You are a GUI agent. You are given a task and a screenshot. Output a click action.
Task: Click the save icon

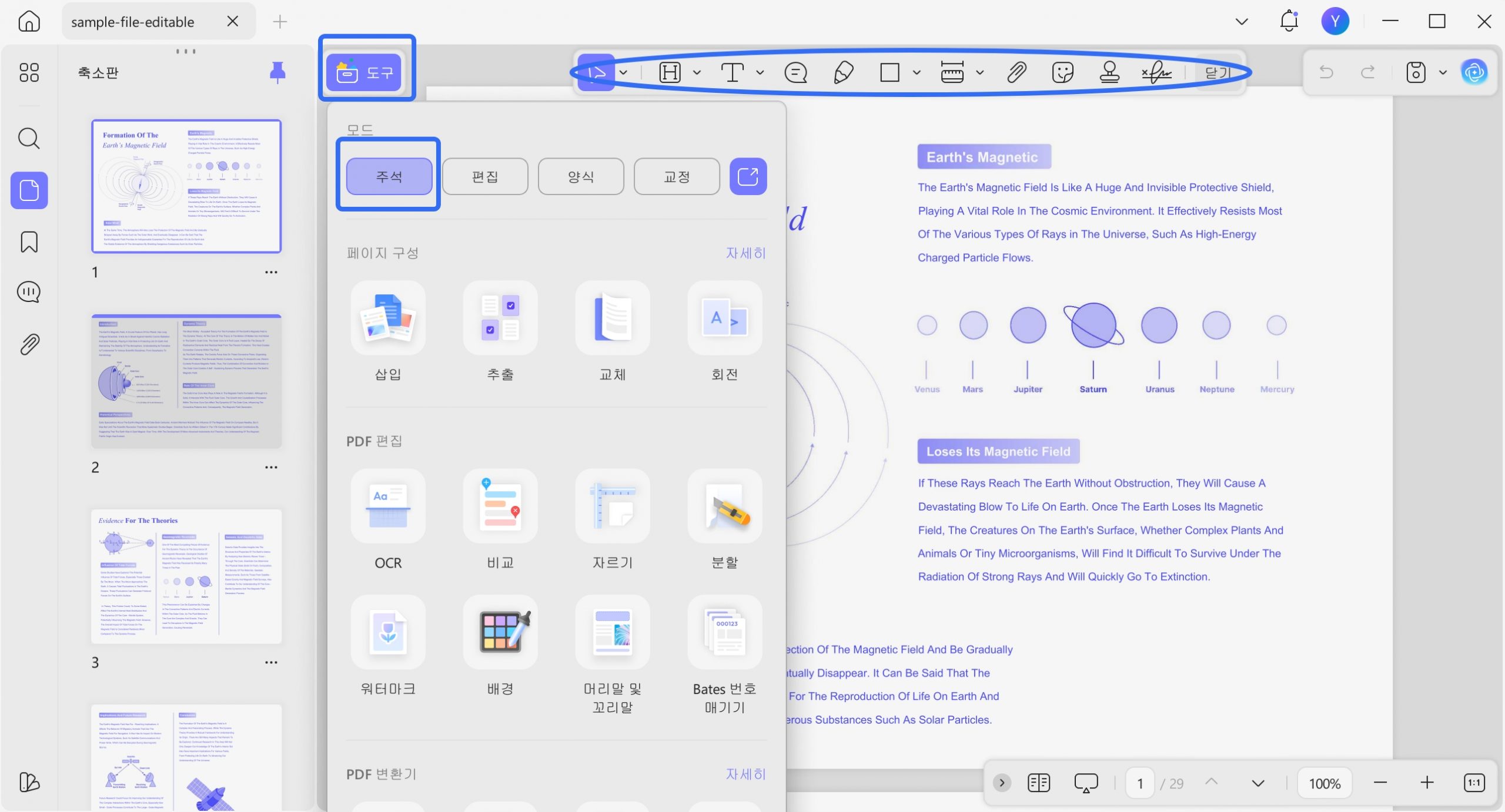click(x=1416, y=73)
